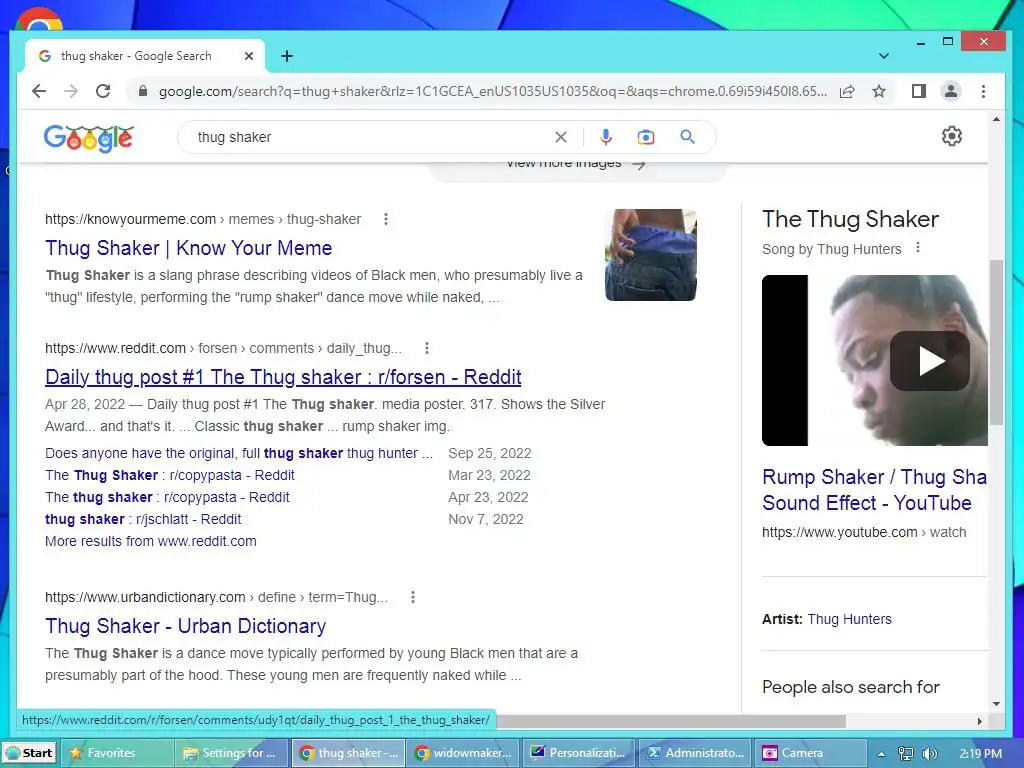Click More results from www.reddit.com

coord(151,541)
